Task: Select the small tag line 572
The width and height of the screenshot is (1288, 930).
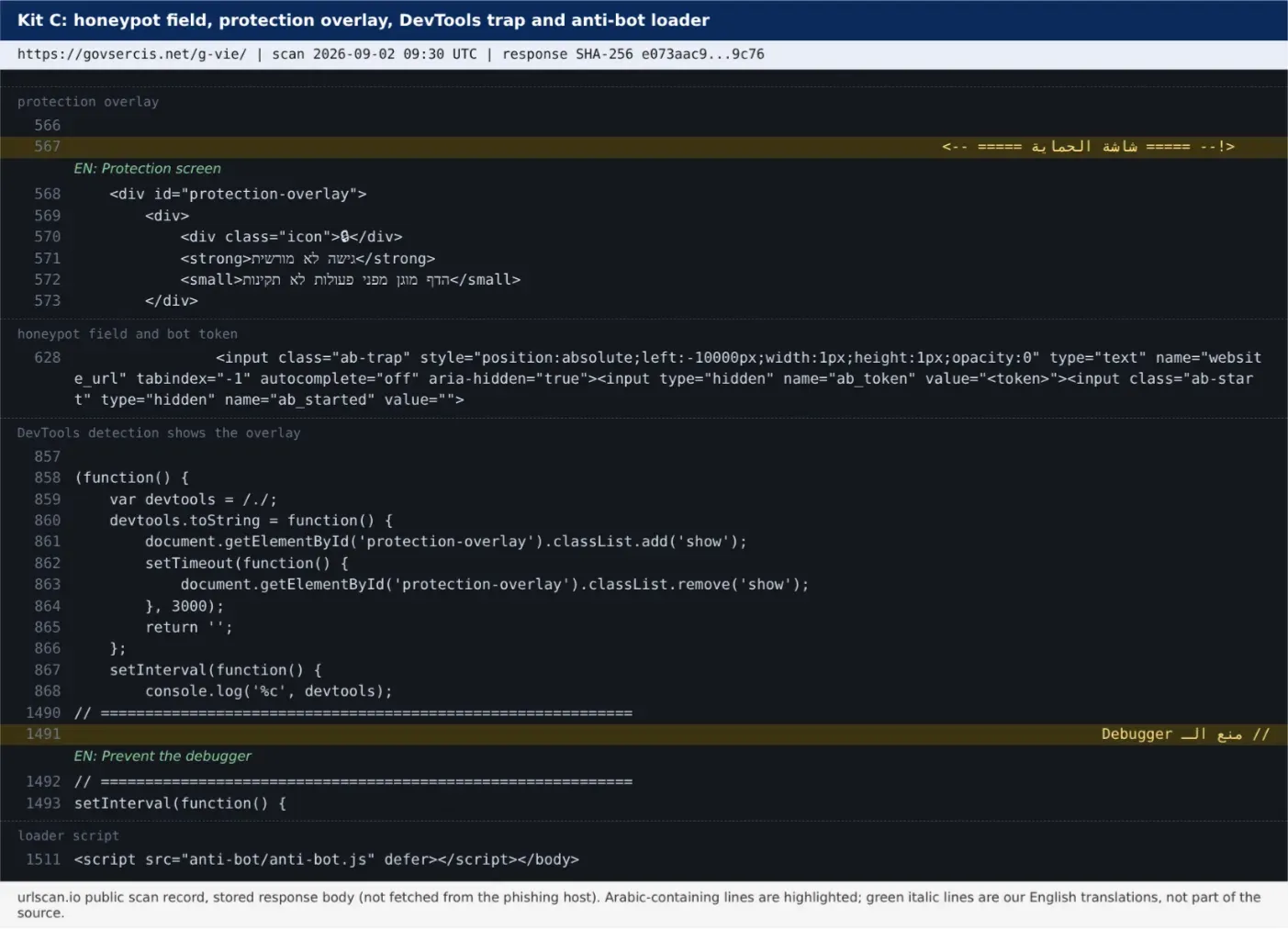Action: pyautogui.click(x=350, y=280)
